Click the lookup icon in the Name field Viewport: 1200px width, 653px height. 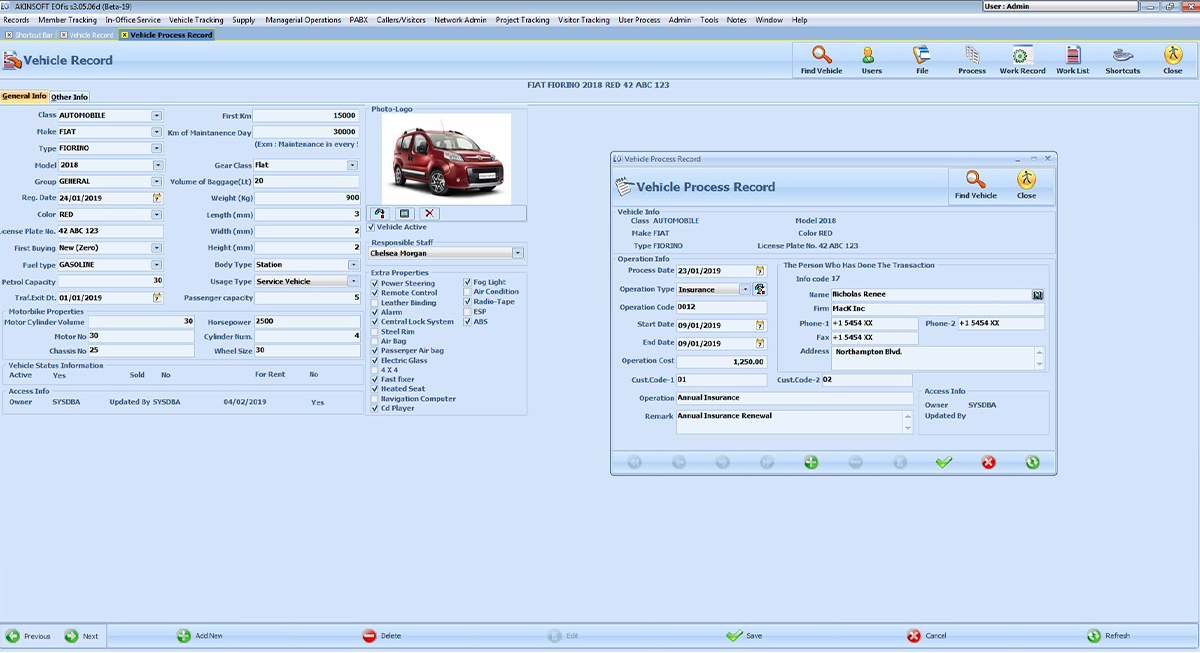click(x=1038, y=295)
